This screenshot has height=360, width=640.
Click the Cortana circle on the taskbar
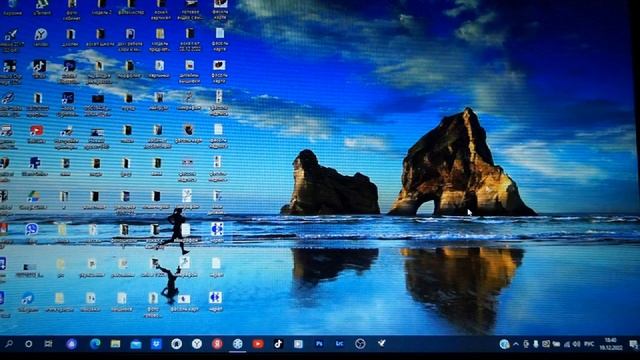[x=28, y=344]
